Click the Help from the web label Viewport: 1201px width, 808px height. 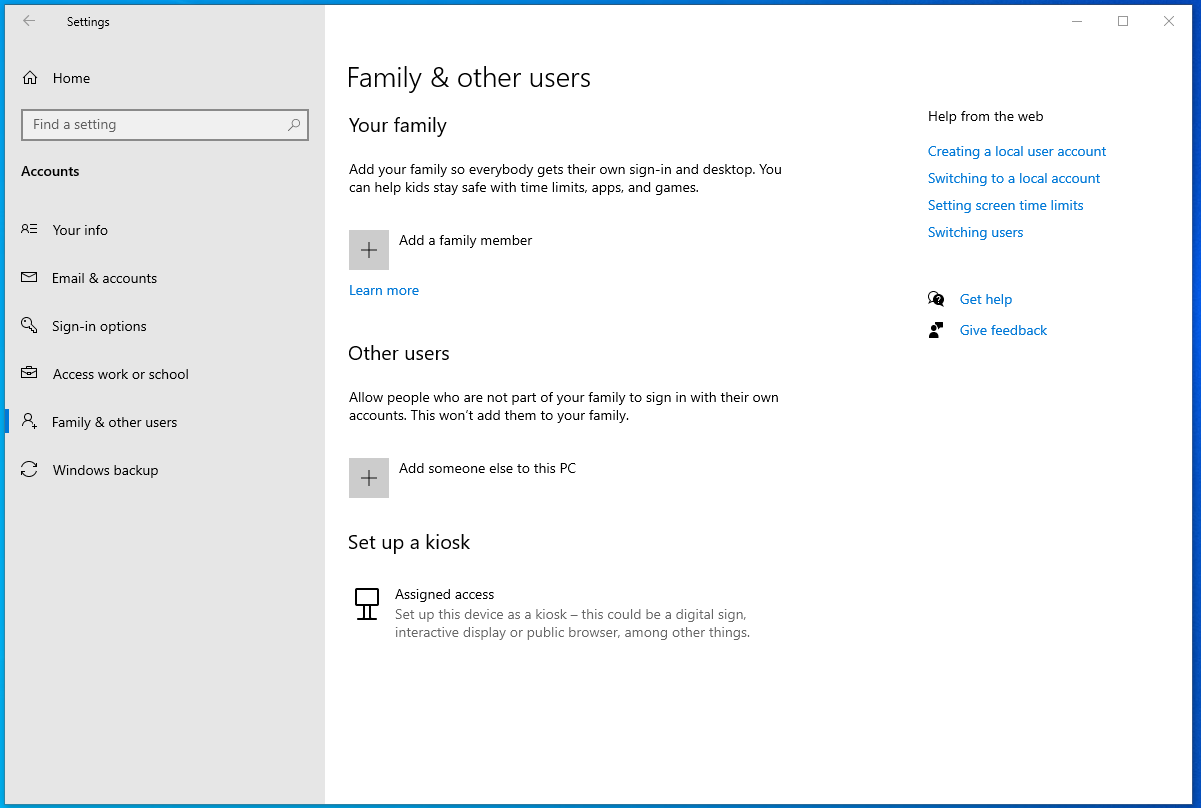click(x=985, y=116)
